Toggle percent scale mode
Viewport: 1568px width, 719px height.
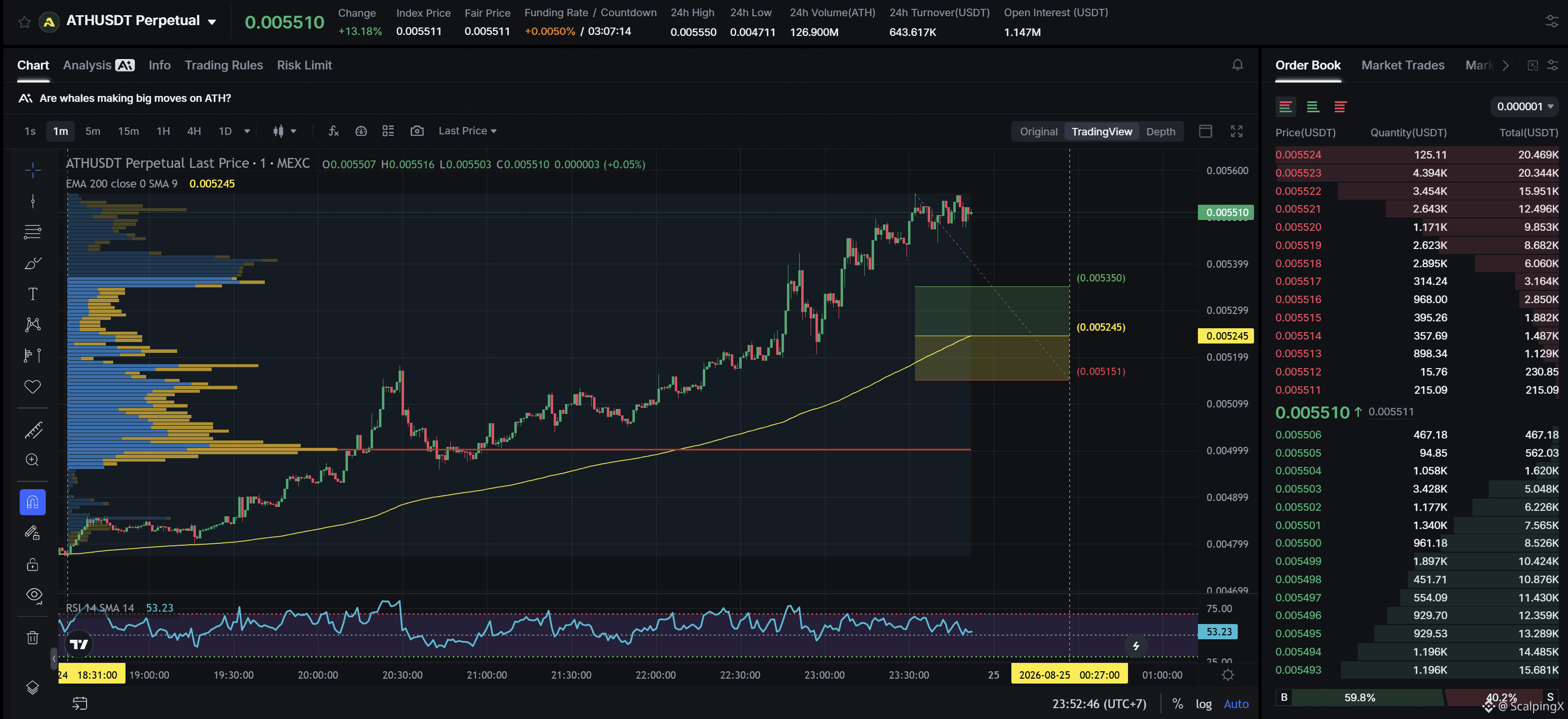(x=1178, y=704)
